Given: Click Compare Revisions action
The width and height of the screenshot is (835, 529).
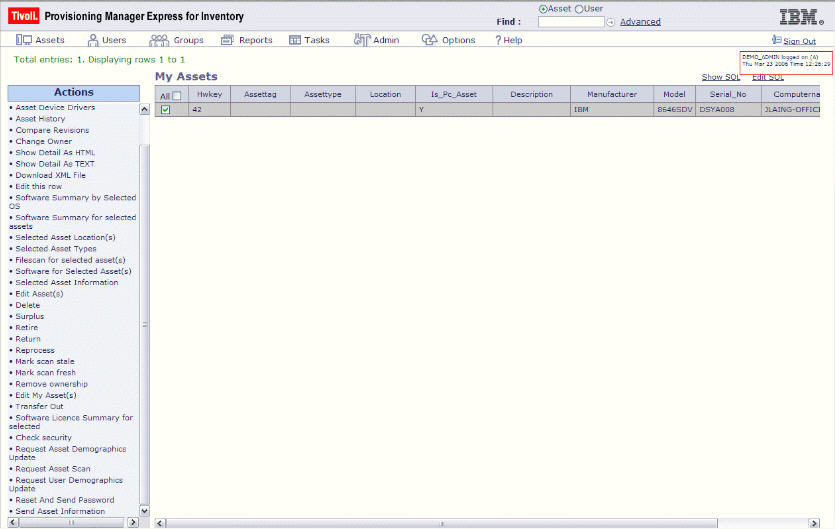Looking at the screenshot, I should pos(52,130).
